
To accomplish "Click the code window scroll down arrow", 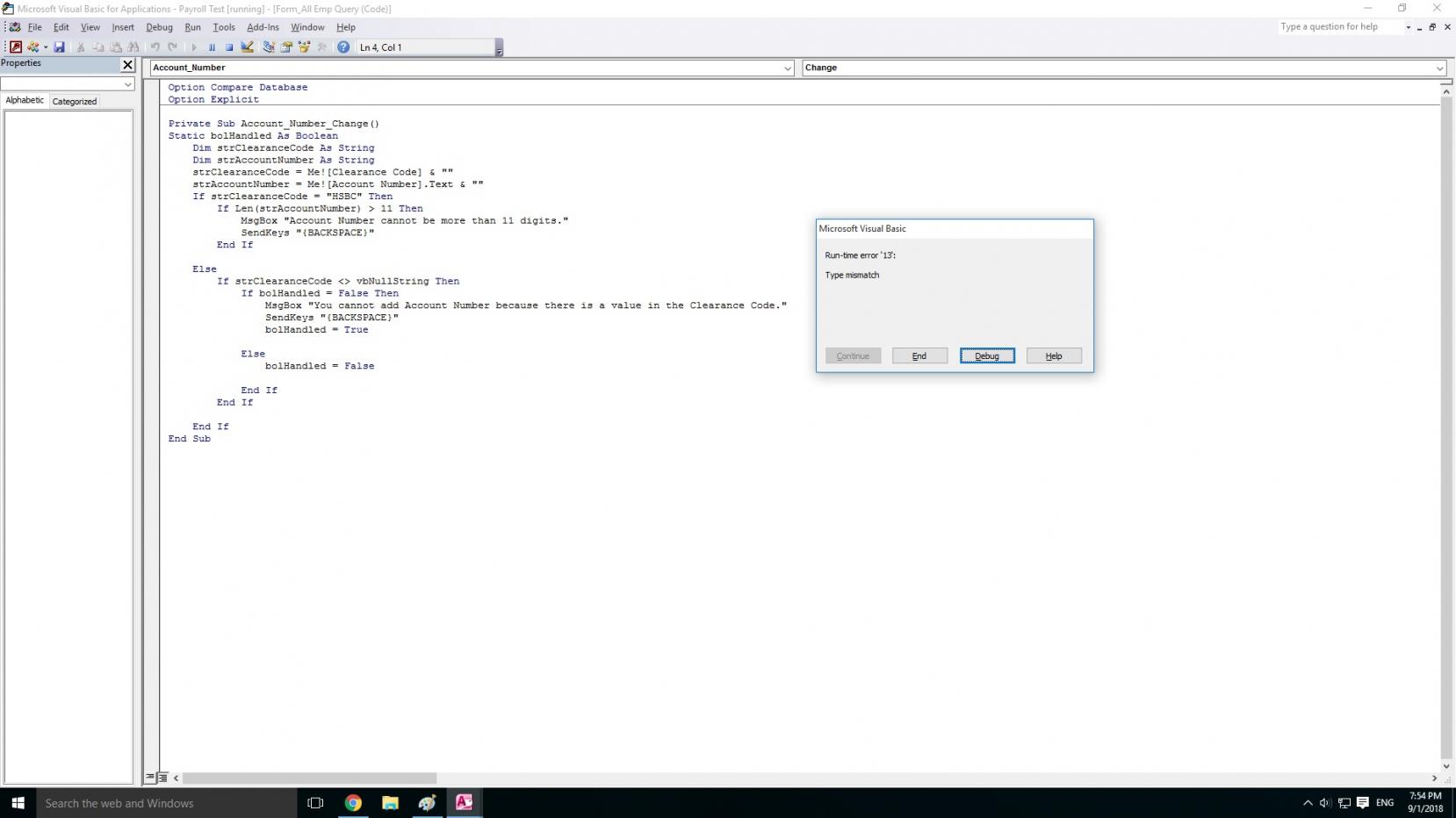I will 1445,766.
